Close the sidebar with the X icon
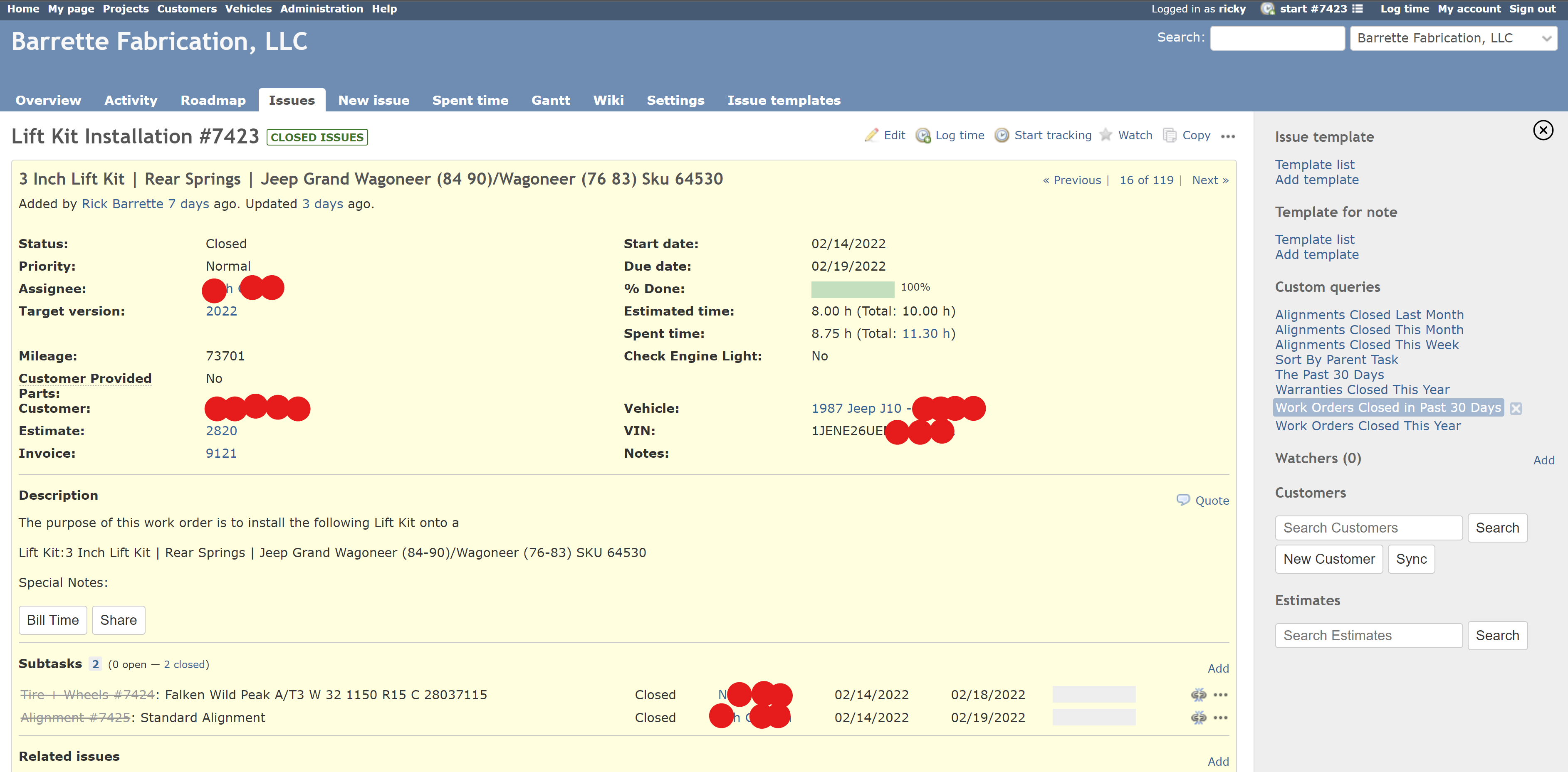The height and width of the screenshot is (772, 1568). point(1543,130)
